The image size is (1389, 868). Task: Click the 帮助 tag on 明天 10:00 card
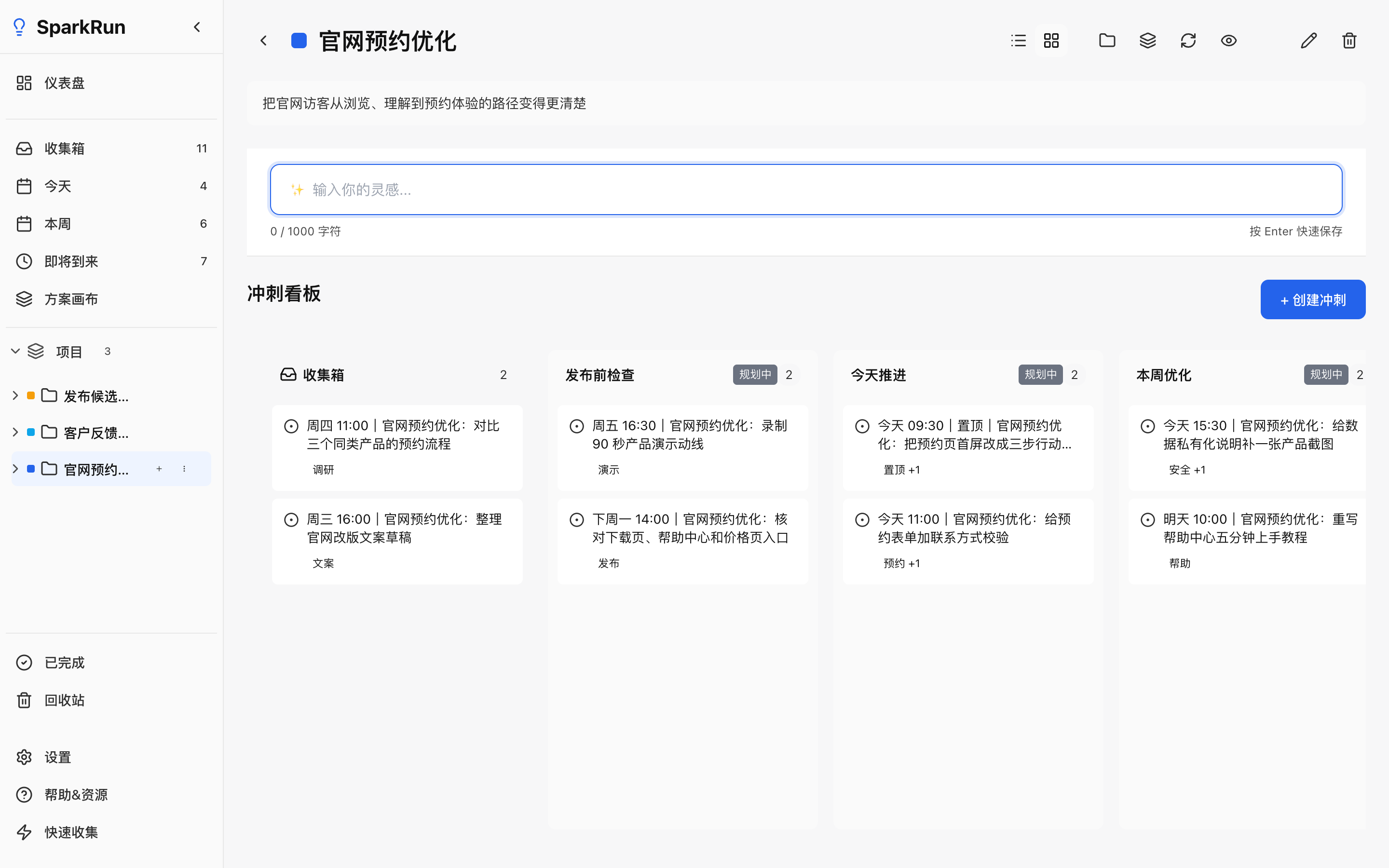coord(1180,563)
